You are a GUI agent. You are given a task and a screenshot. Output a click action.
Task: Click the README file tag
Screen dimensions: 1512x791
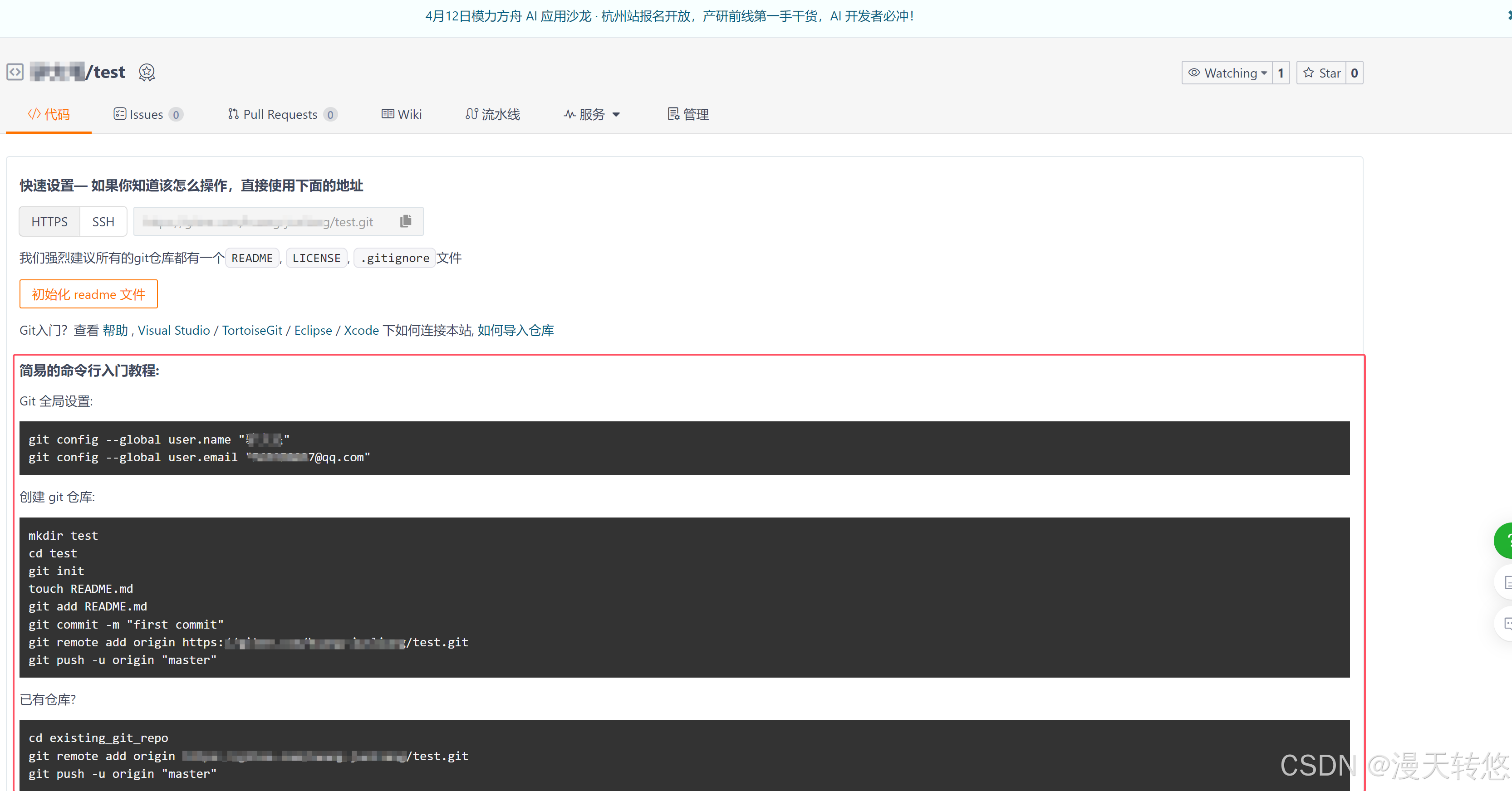coord(252,258)
